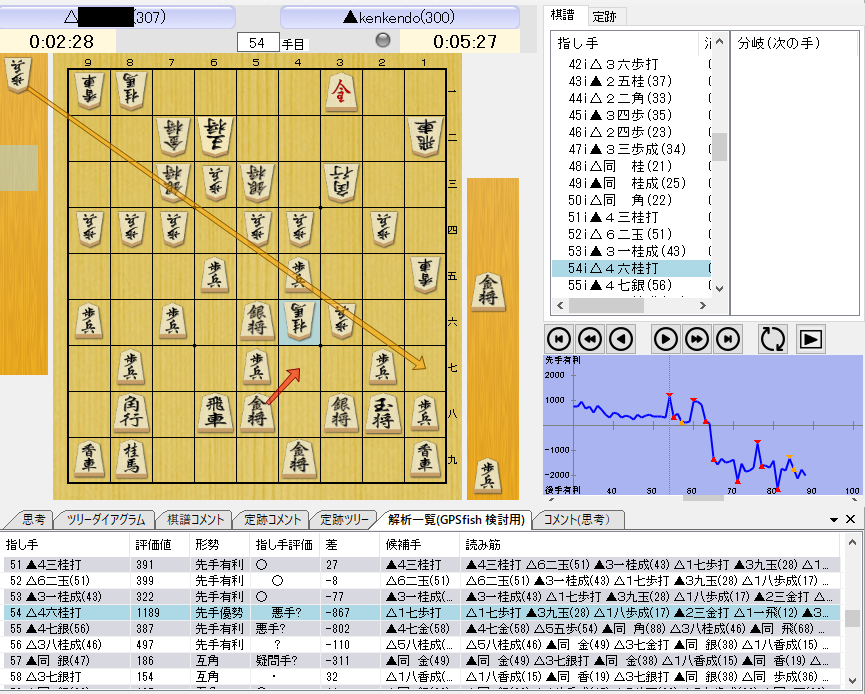
Task: Click the 指し手評価 column header
Action: (x=285, y=545)
